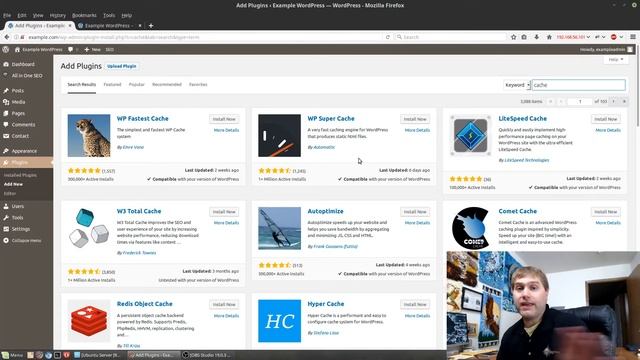Install Comet Cache now
Viewport: 640px width, 360px height.
pos(606,212)
